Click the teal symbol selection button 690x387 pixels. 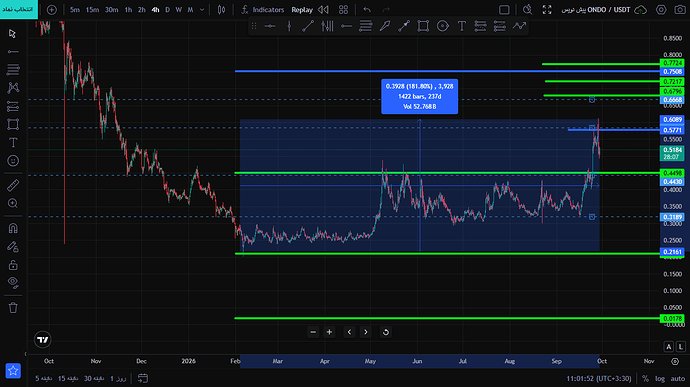pos(19,9)
